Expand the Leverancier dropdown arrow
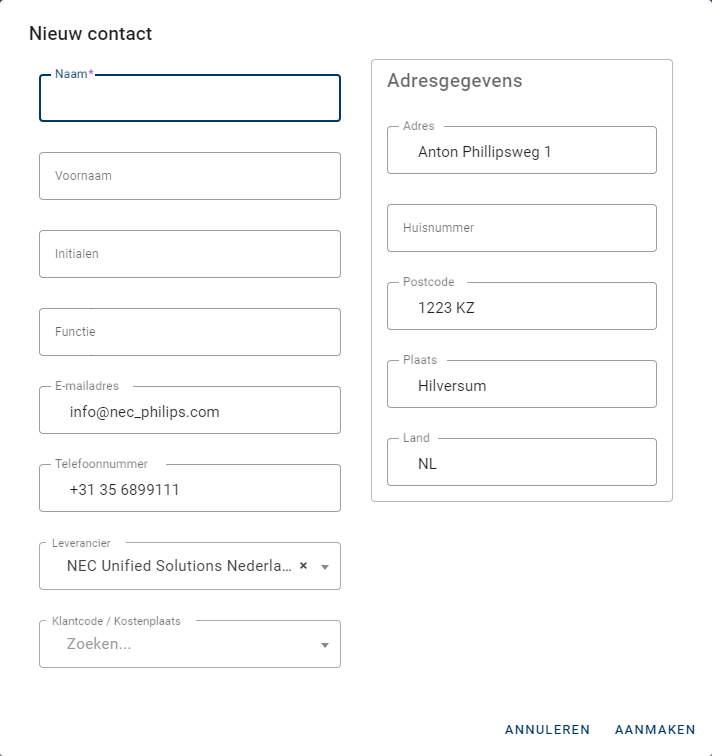712x756 pixels. (325, 567)
